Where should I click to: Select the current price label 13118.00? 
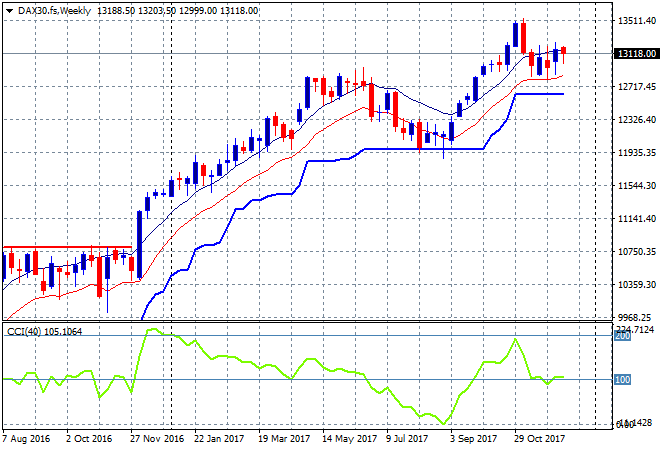click(637, 54)
